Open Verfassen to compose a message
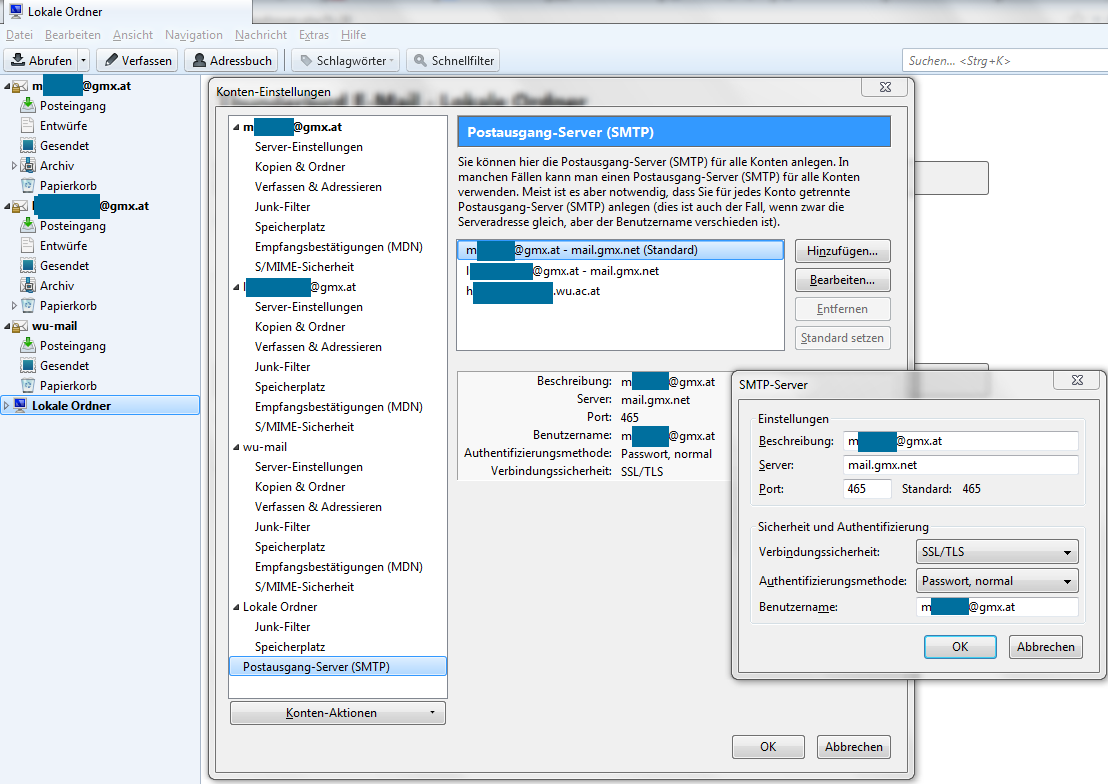This screenshot has width=1108, height=784. (137, 61)
